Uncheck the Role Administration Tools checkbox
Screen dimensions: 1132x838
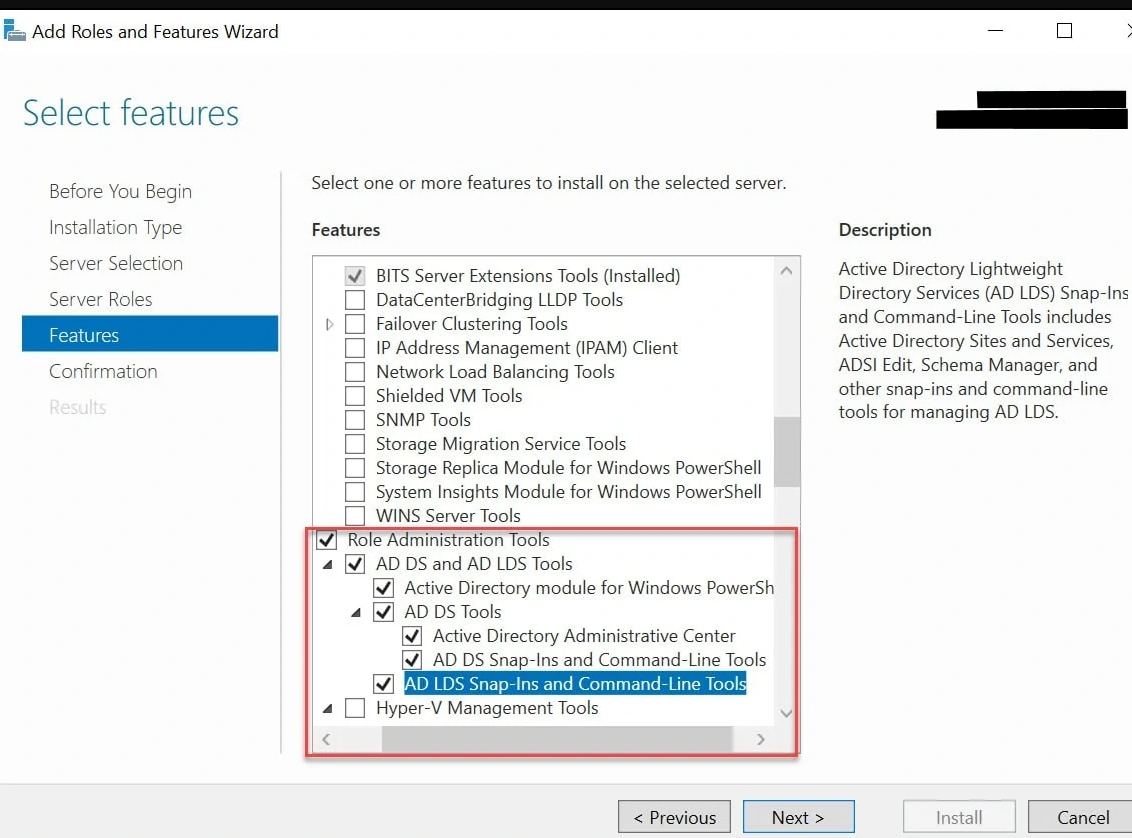click(x=326, y=540)
